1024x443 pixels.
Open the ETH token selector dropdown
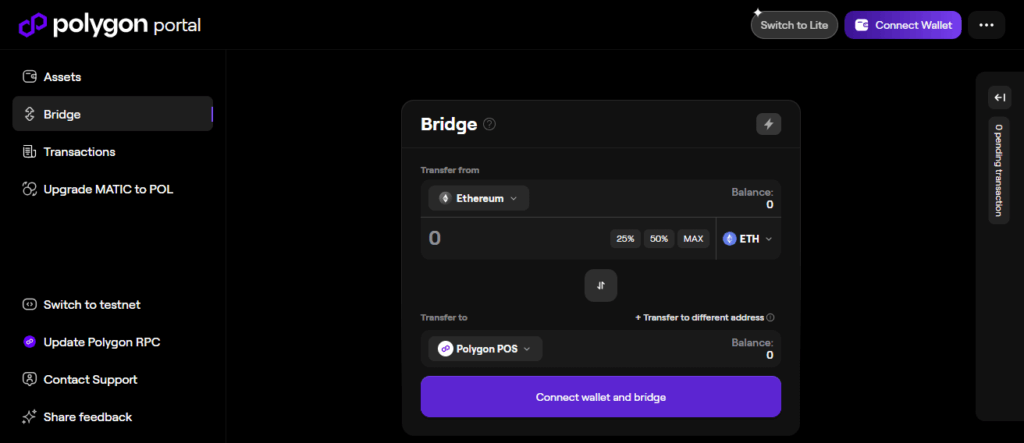748,239
